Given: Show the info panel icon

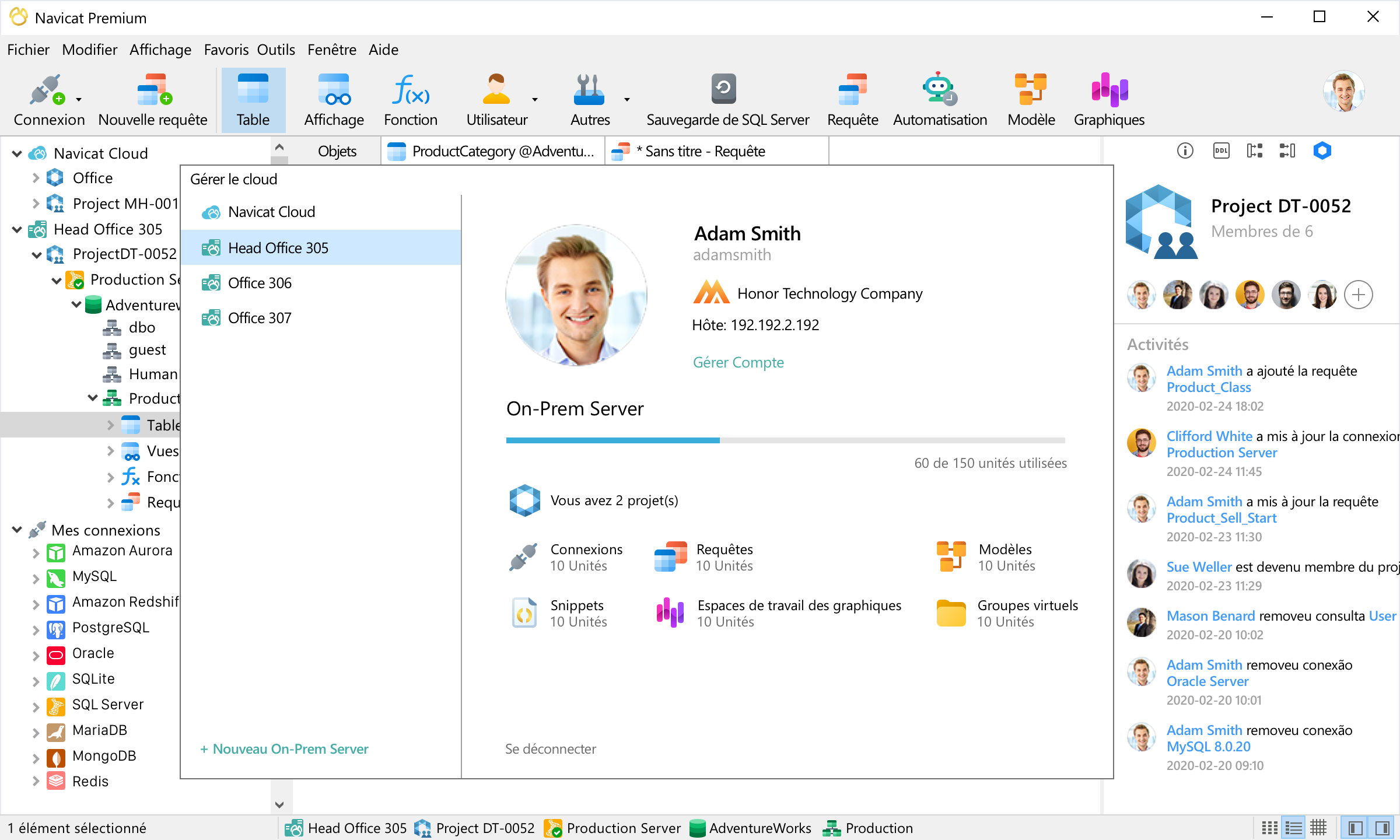Looking at the screenshot, I should tap(1185, 151).
